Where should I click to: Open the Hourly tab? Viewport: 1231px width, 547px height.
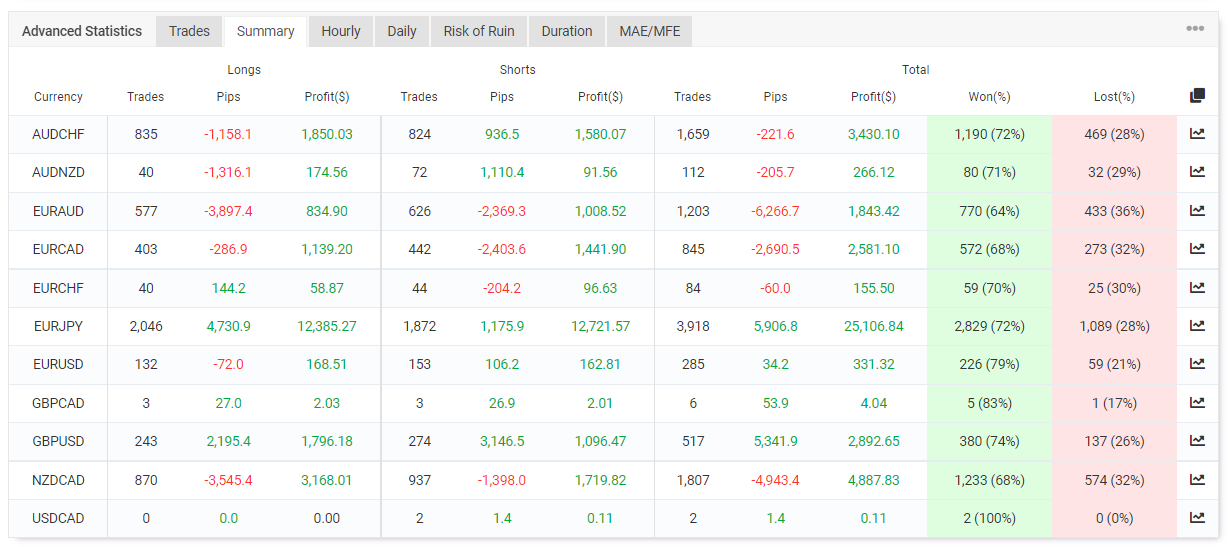341,31
